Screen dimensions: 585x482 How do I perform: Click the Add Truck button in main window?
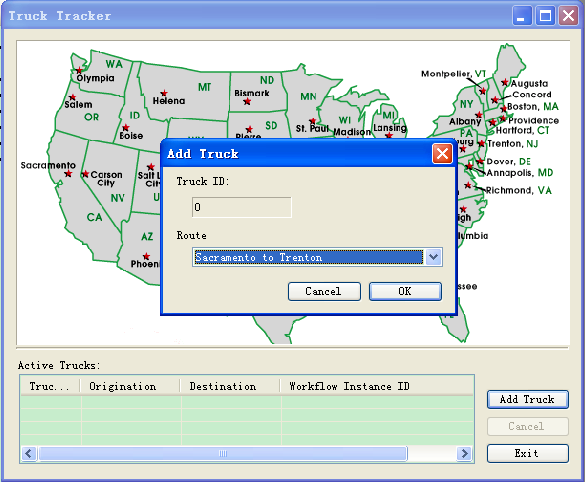coord(528,400)
